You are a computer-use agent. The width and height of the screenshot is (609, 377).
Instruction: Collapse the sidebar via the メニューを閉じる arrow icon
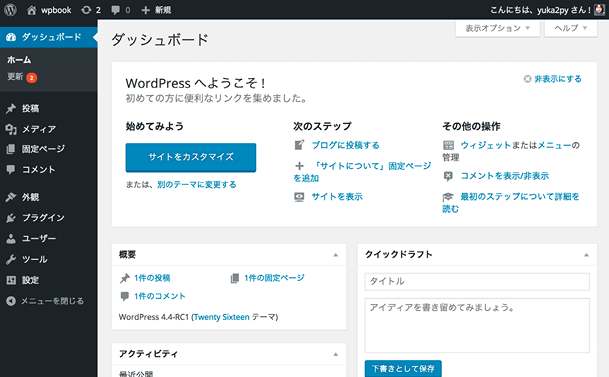tap(11, 301)
